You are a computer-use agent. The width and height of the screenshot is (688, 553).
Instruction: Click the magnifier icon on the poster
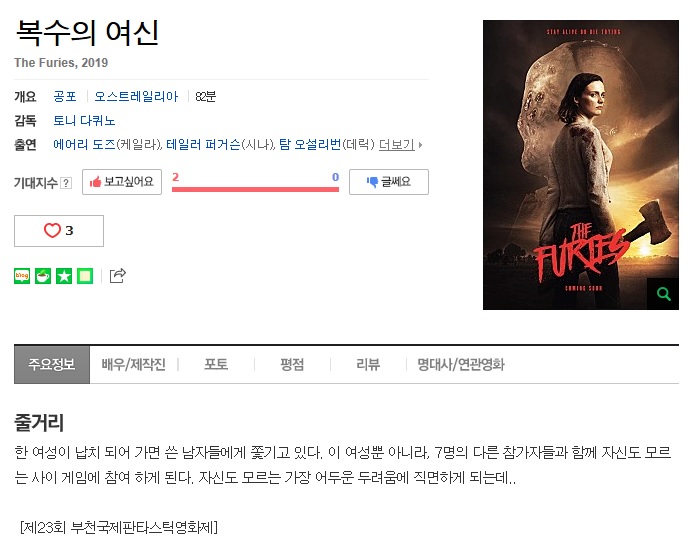click(x=663, y=294)
